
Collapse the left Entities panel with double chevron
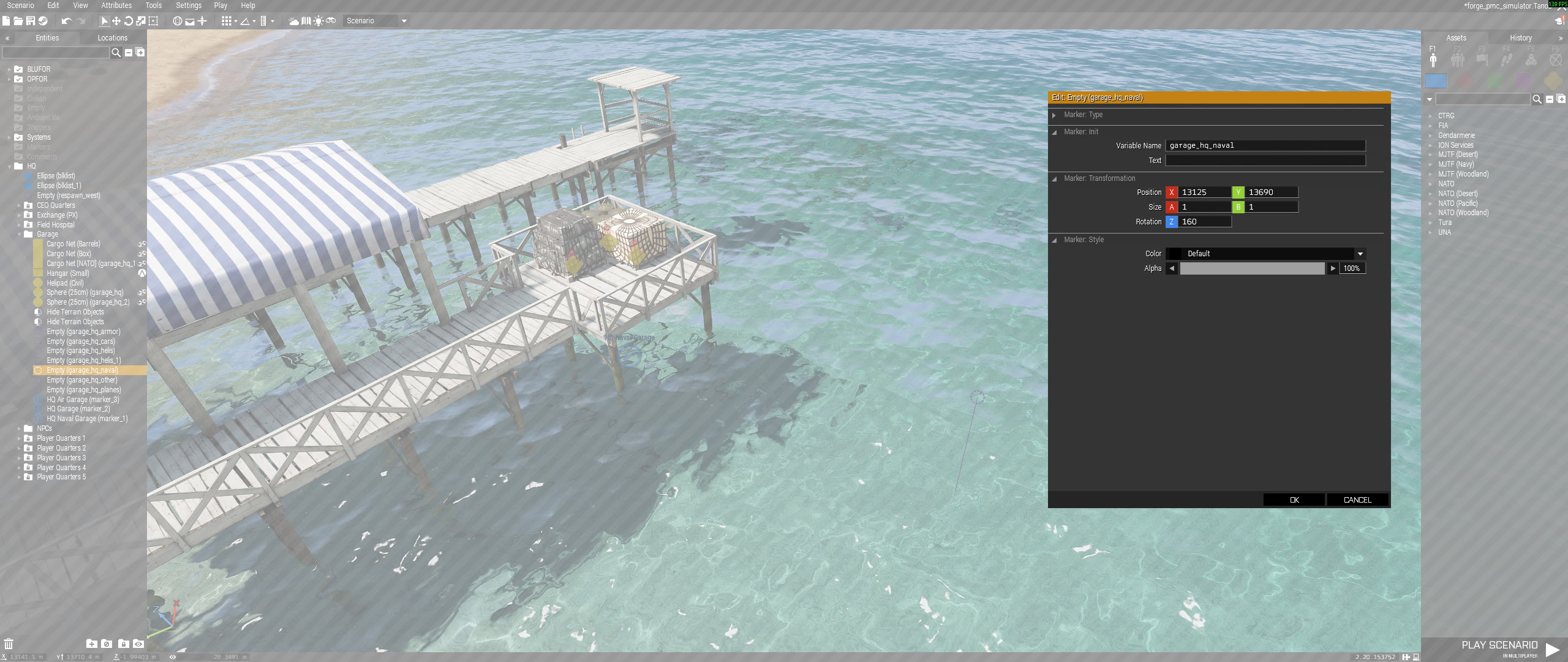[7, 38]
